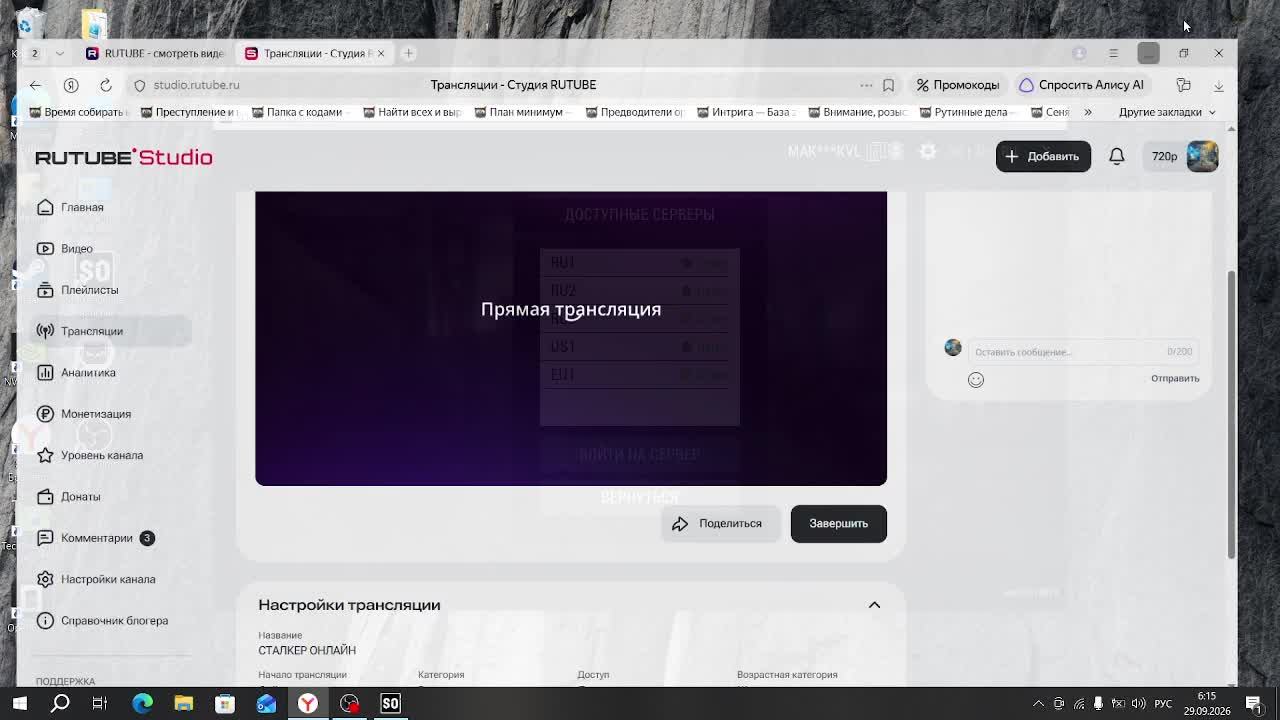Open the browser hamburger menu

(x=1113, y=53)
